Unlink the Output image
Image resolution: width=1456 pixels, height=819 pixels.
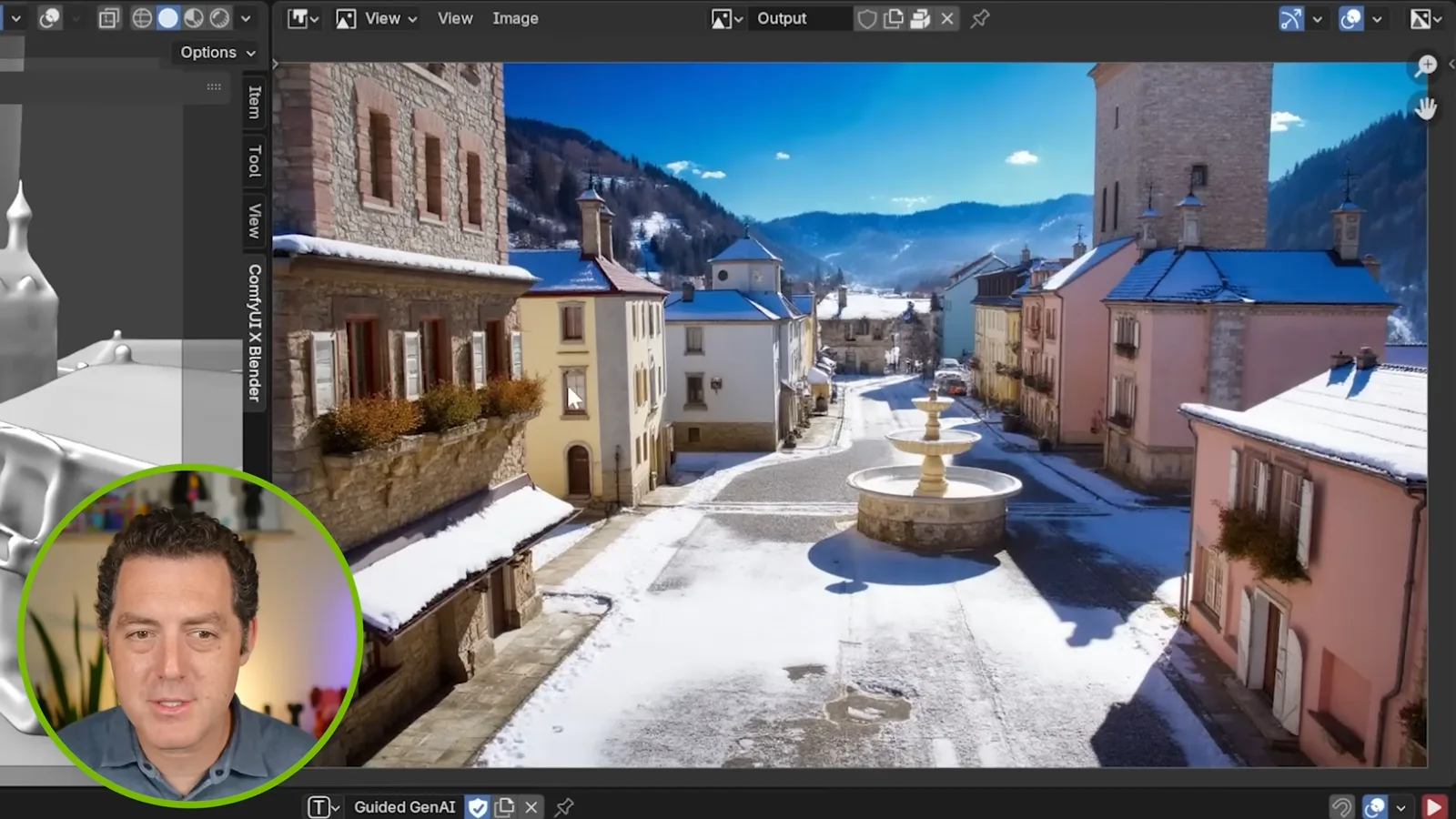[x=947, y=18]
